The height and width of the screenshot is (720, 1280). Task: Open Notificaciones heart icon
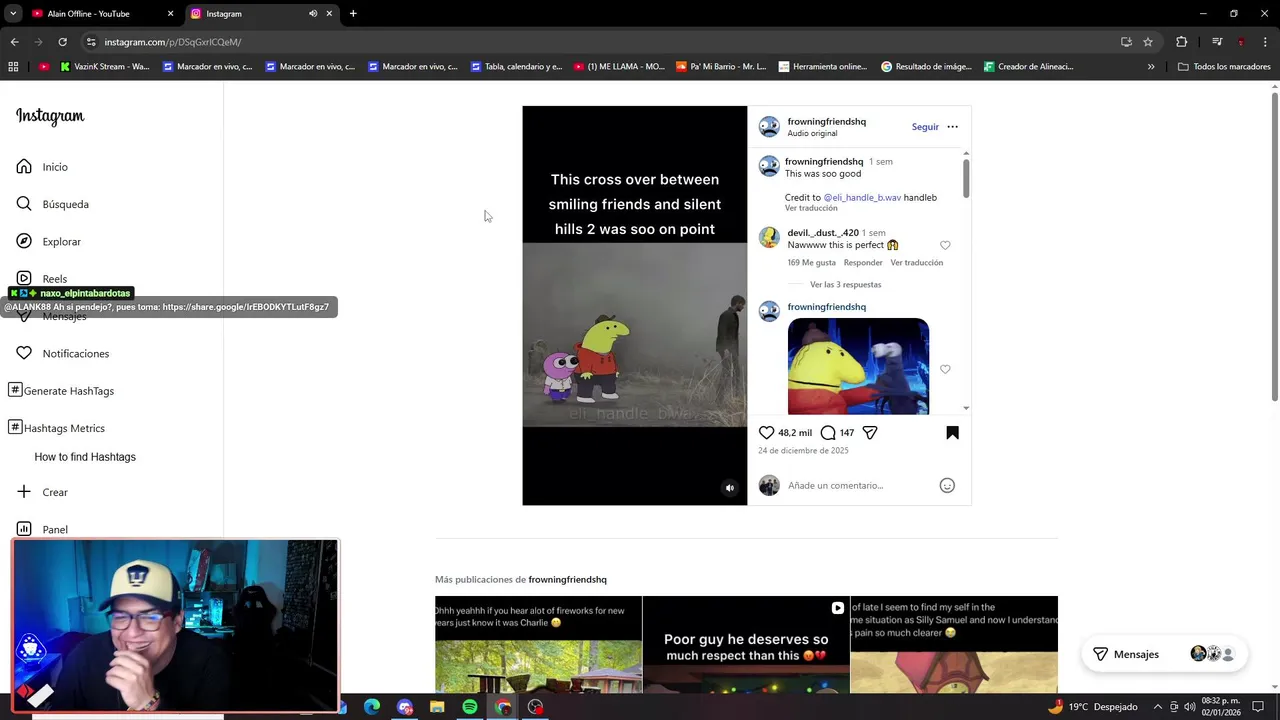[x=24, y=353]
